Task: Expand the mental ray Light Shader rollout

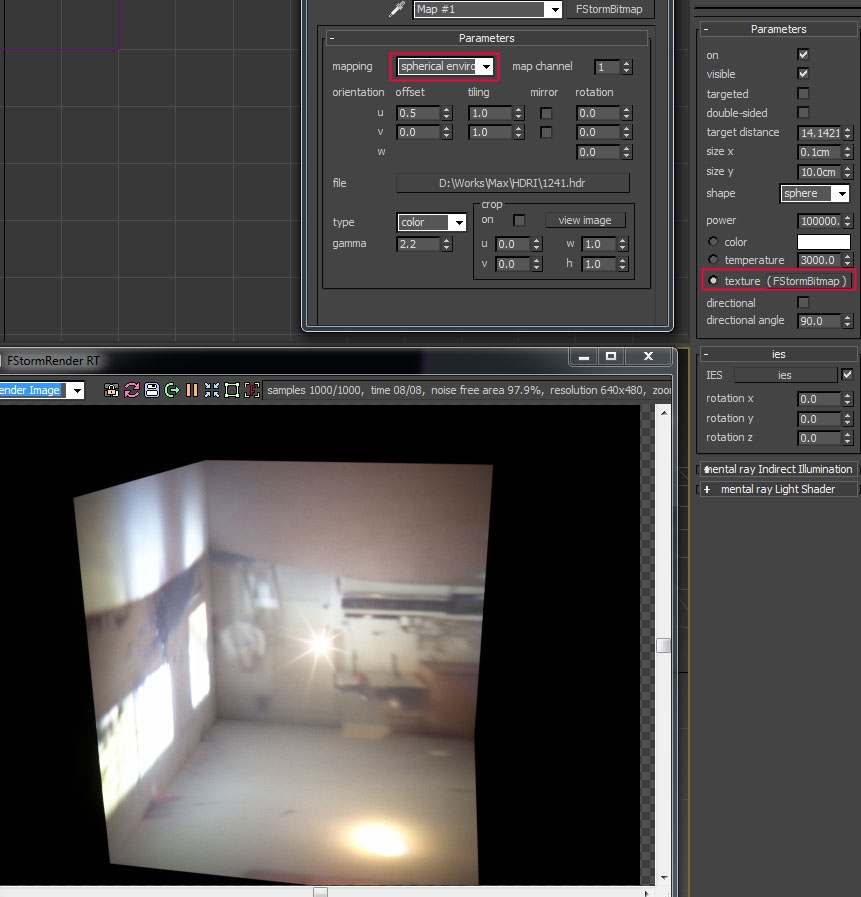Action: (x=777, y=489)
